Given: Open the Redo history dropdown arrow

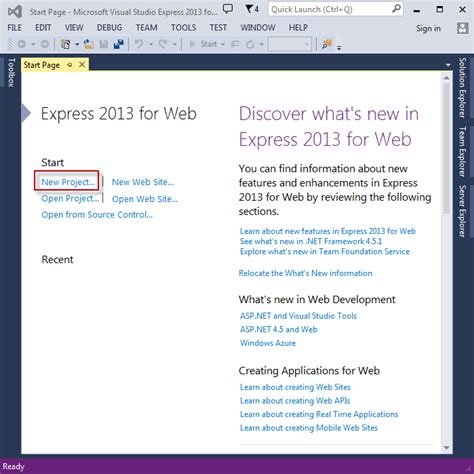Looking at the screenshot, I should click(174, 44).
